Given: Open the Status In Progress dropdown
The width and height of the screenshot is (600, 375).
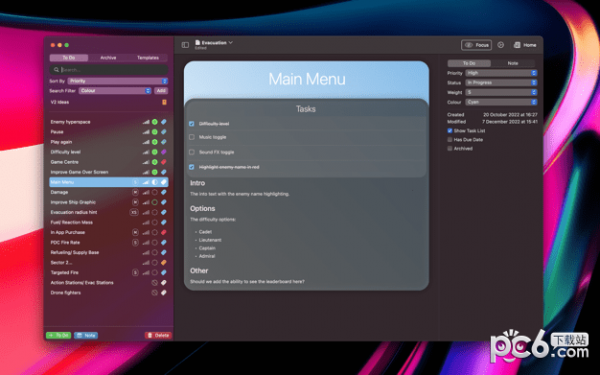Looking at the screenshot, I should click(501, 83).
